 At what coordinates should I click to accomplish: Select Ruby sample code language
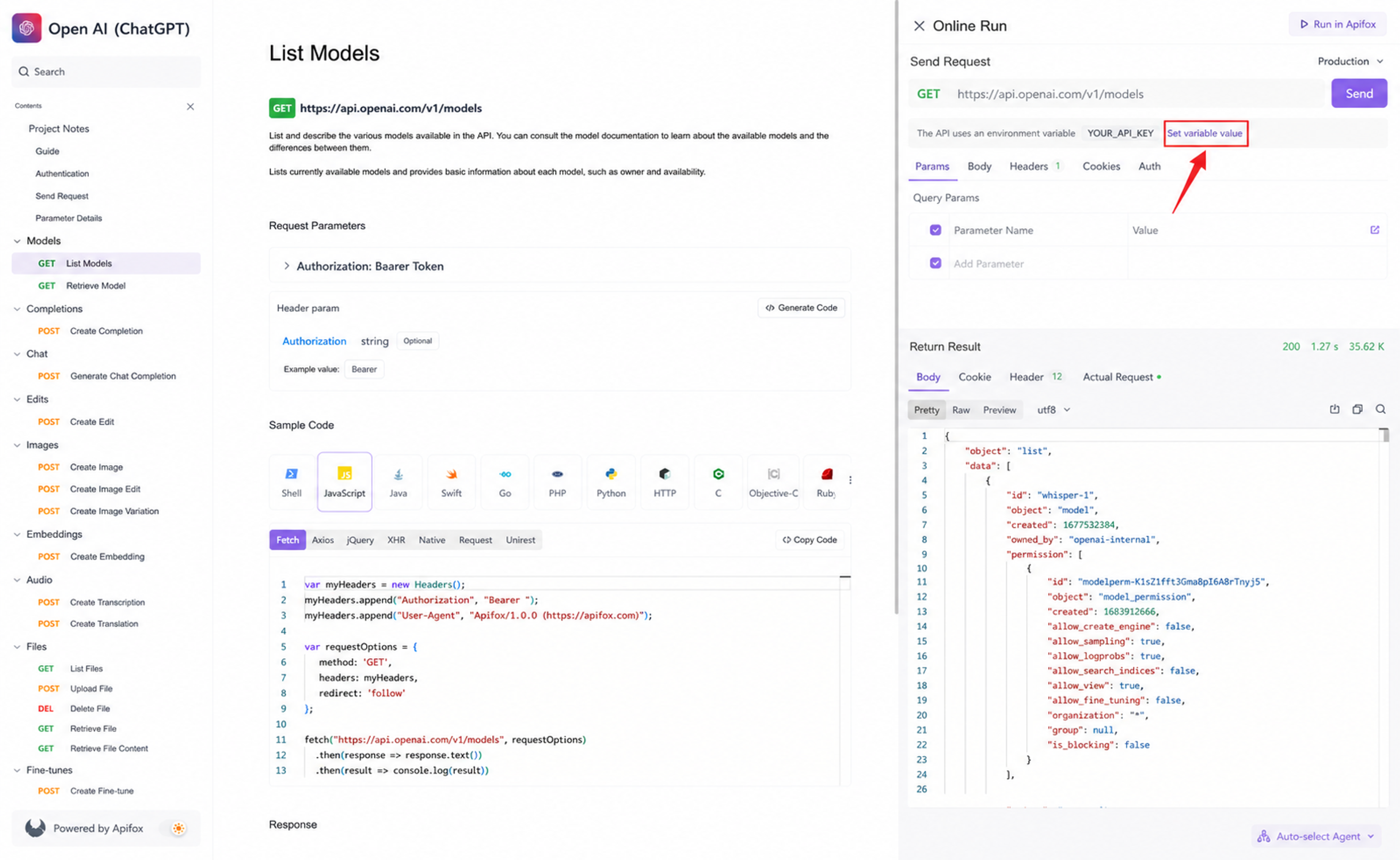point(826,482)
